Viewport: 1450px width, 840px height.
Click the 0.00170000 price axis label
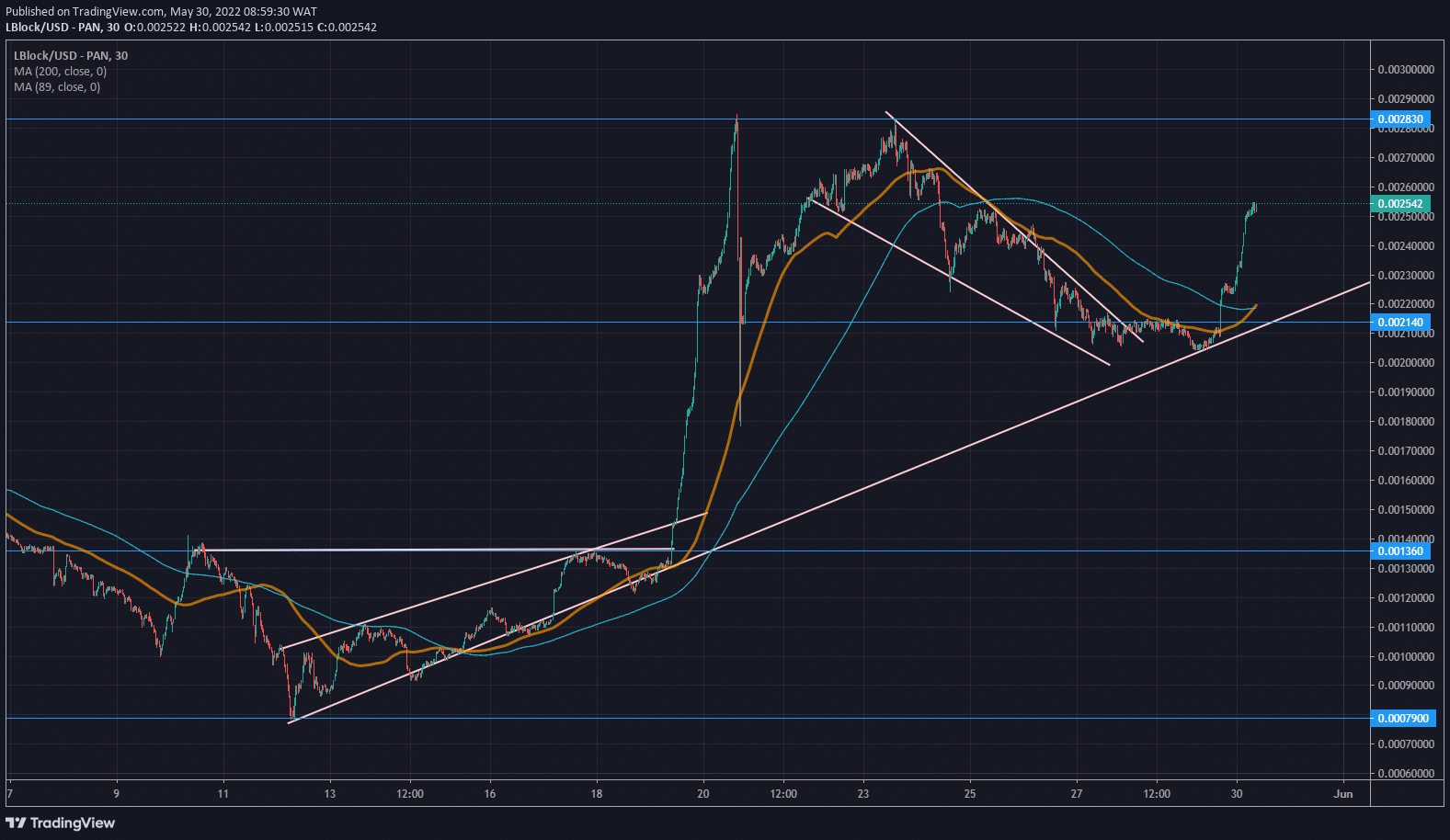(1406, 451)
